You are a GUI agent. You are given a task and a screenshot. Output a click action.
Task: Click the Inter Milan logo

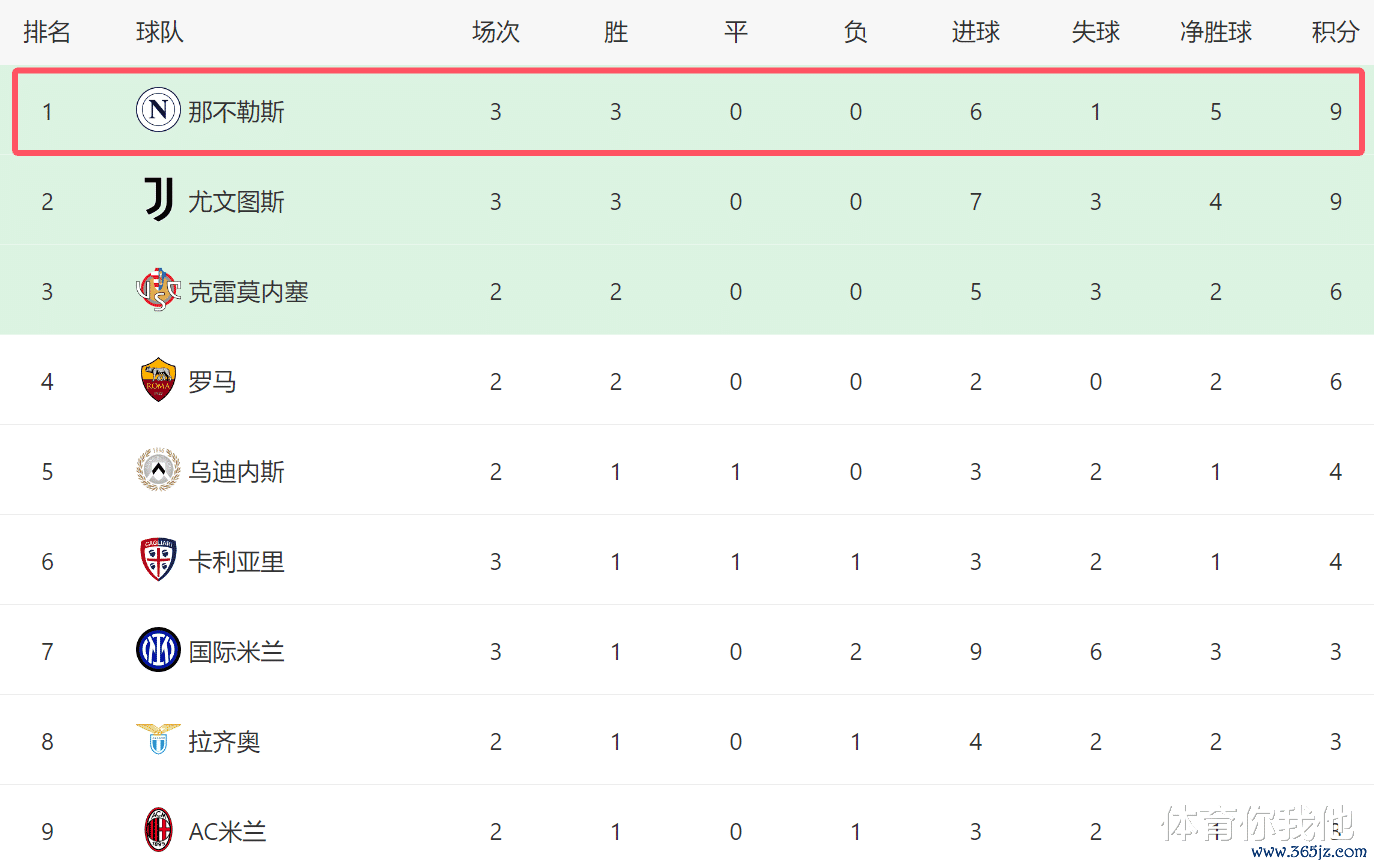click(x=158, y=650)
